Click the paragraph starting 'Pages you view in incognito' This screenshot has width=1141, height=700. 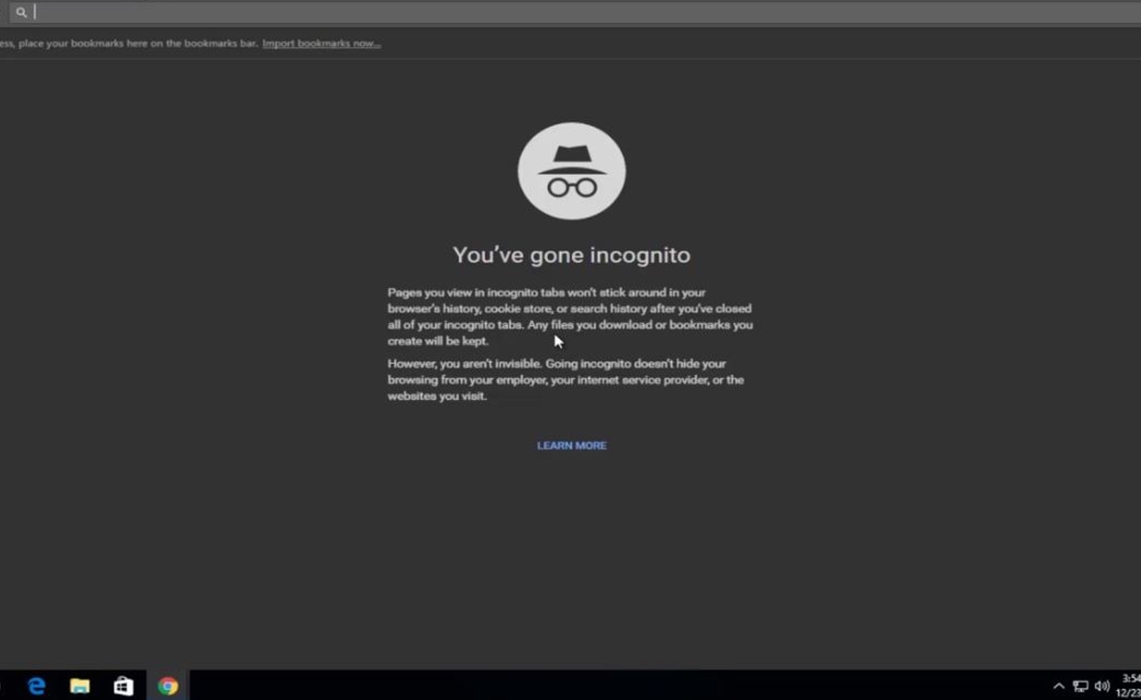(x=570, y=317)
